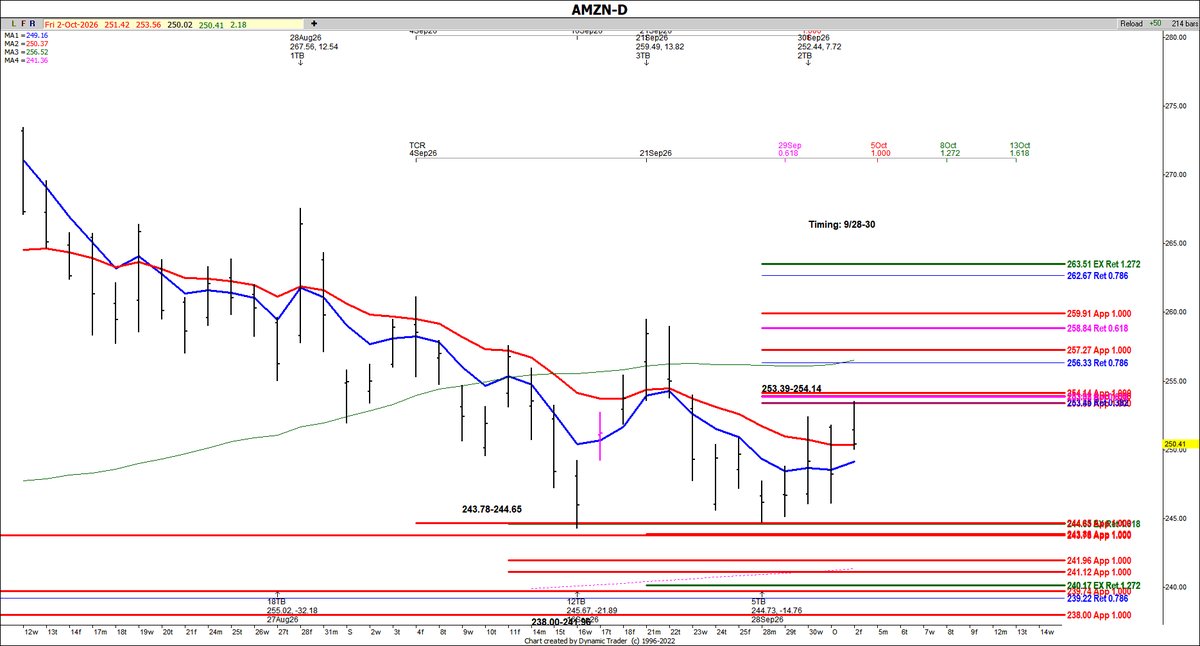Click the 259.91 App 1.000 label

(x=1098, y=312)
